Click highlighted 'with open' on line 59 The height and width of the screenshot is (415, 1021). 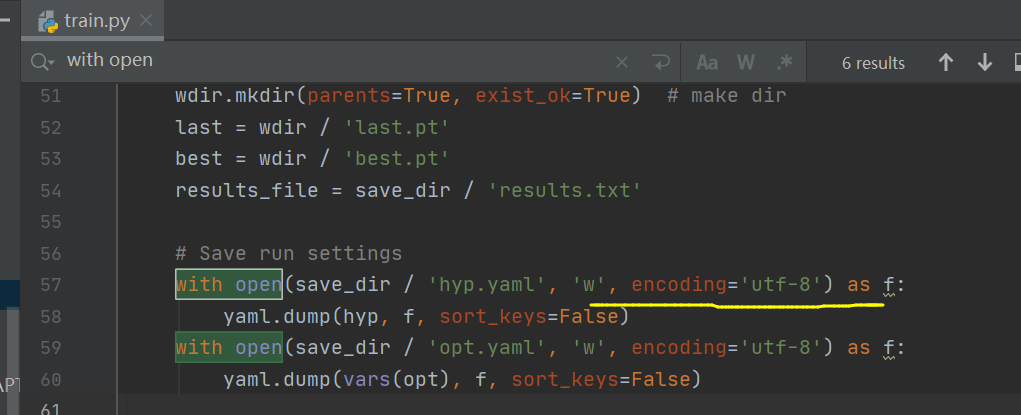(229, 347)
